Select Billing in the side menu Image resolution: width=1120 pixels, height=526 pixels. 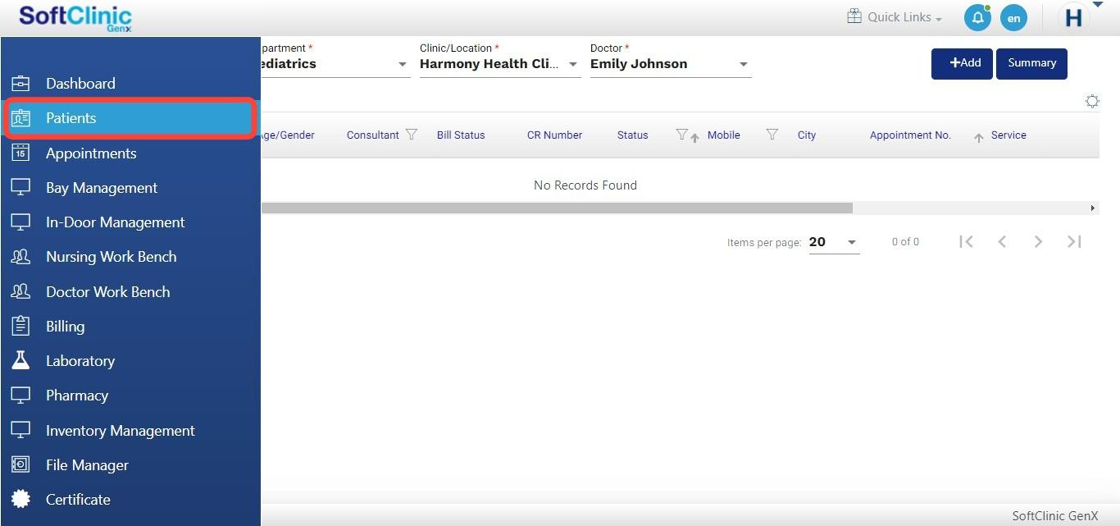[x=65, y=326]
